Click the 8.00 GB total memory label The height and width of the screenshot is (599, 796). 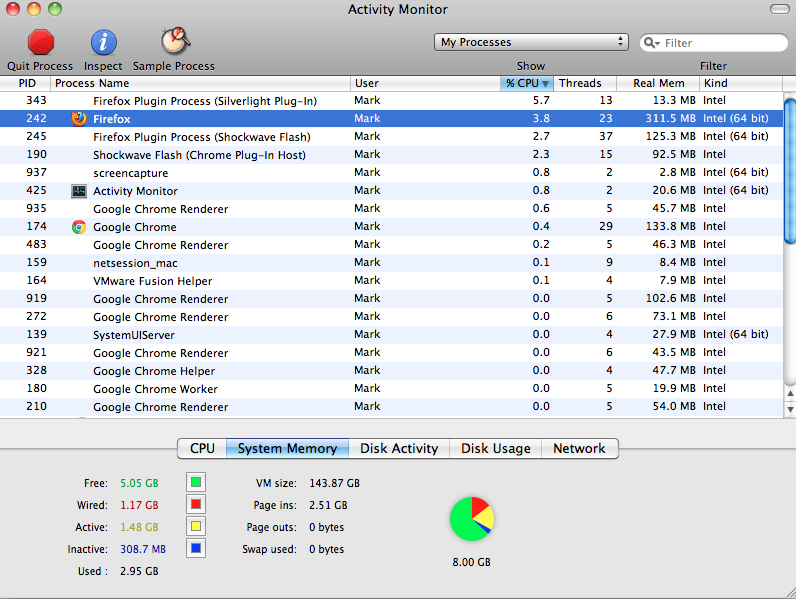(472, 562)
